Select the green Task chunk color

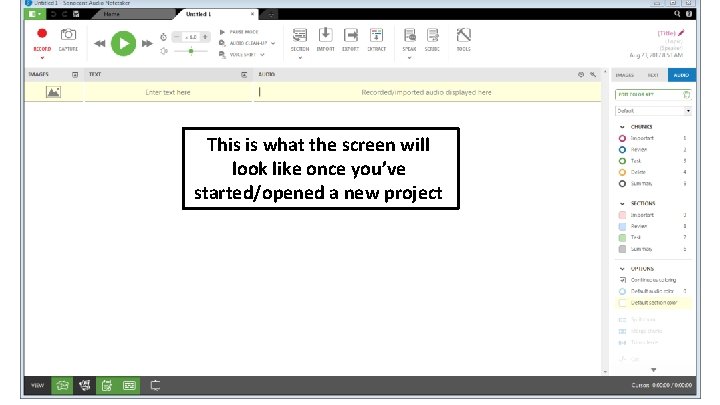pos(622,161)
